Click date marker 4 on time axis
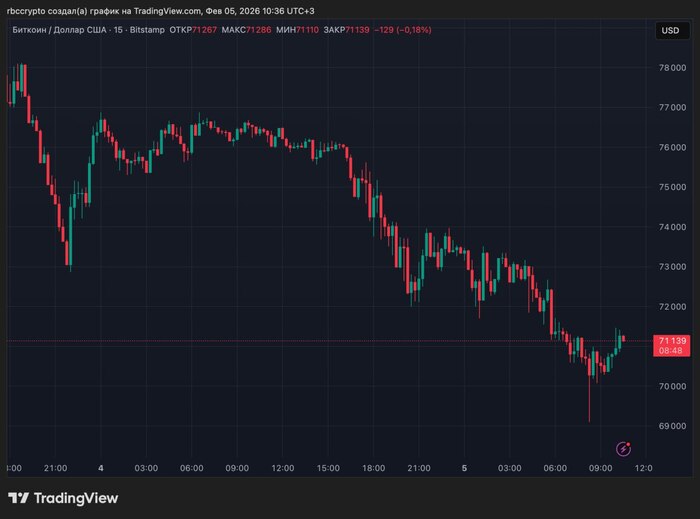This screenshot has width=700, height=519. point(101,468)
